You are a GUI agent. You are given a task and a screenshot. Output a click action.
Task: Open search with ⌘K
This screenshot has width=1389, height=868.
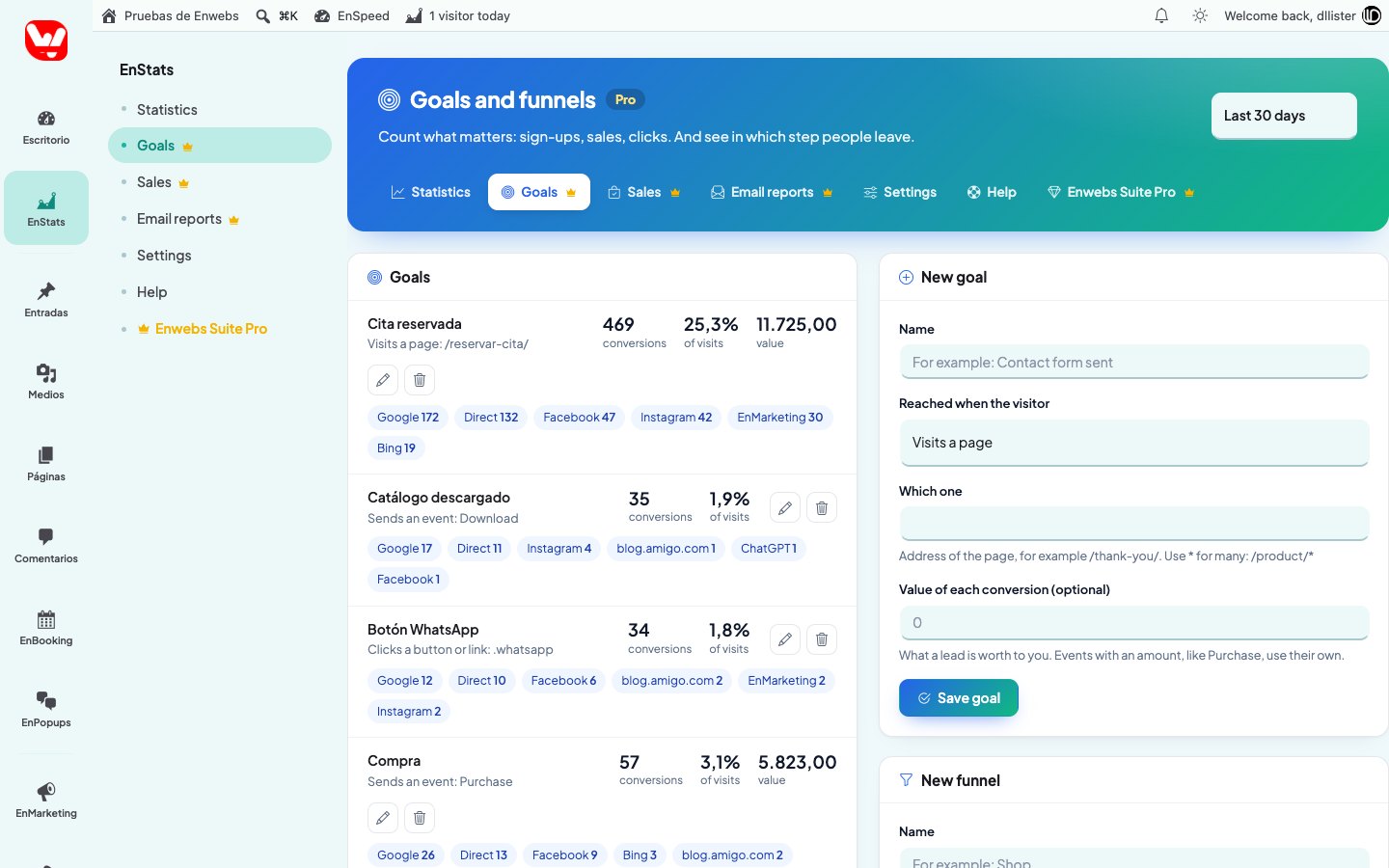click(277, 15)
